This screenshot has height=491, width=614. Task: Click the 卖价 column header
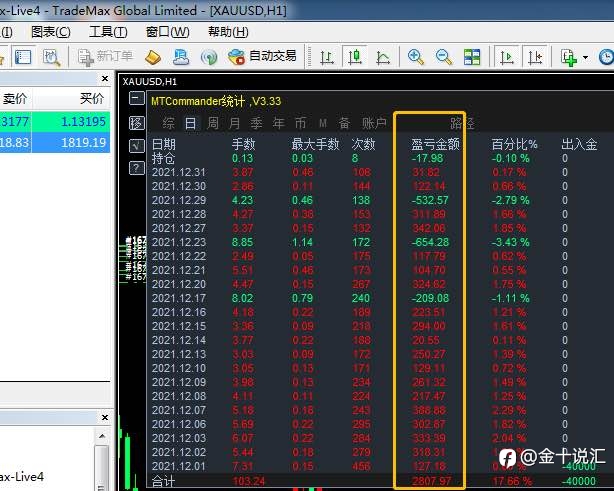(x=15, y=98)
